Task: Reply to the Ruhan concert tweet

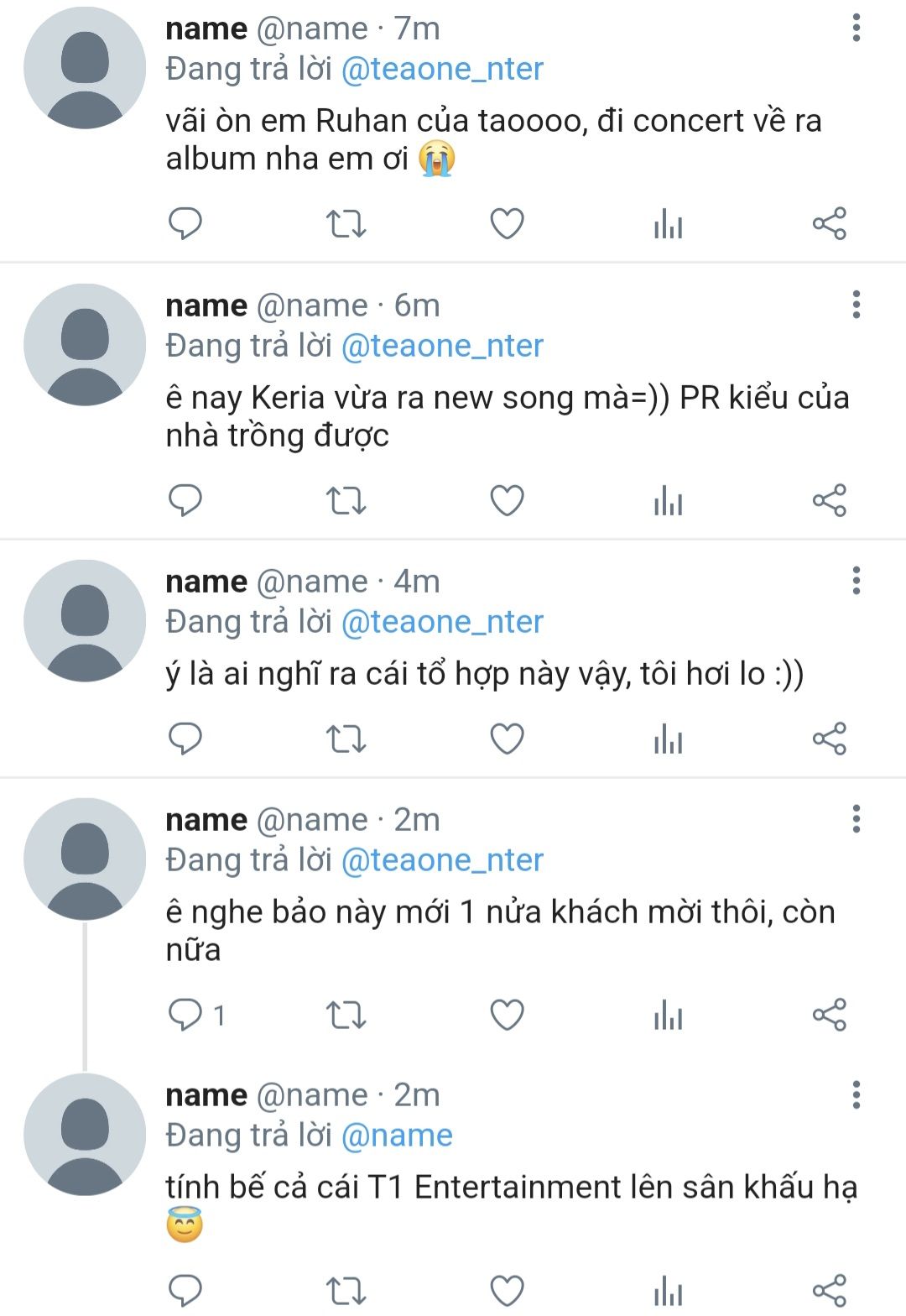Action: tap(185, 224)
